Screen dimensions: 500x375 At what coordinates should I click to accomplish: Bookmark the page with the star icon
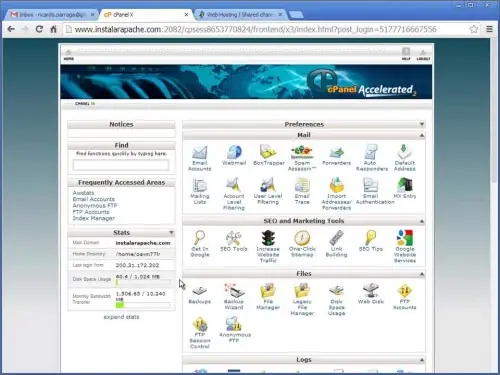[x=474, y=29]
